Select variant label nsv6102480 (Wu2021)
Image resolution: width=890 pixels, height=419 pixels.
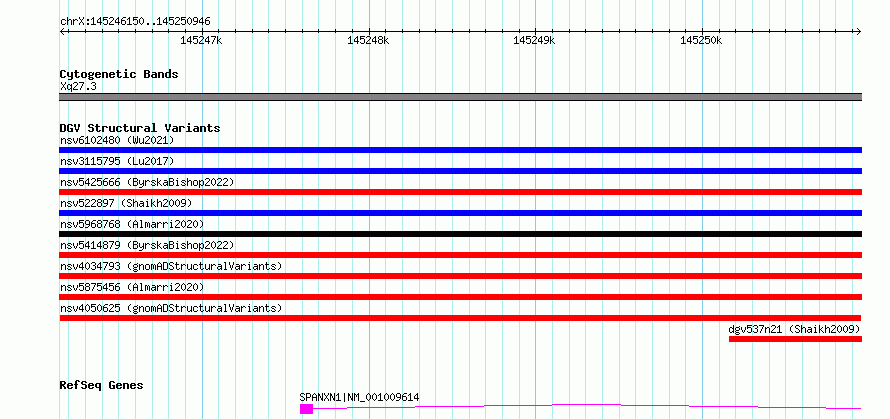[117, 140]
